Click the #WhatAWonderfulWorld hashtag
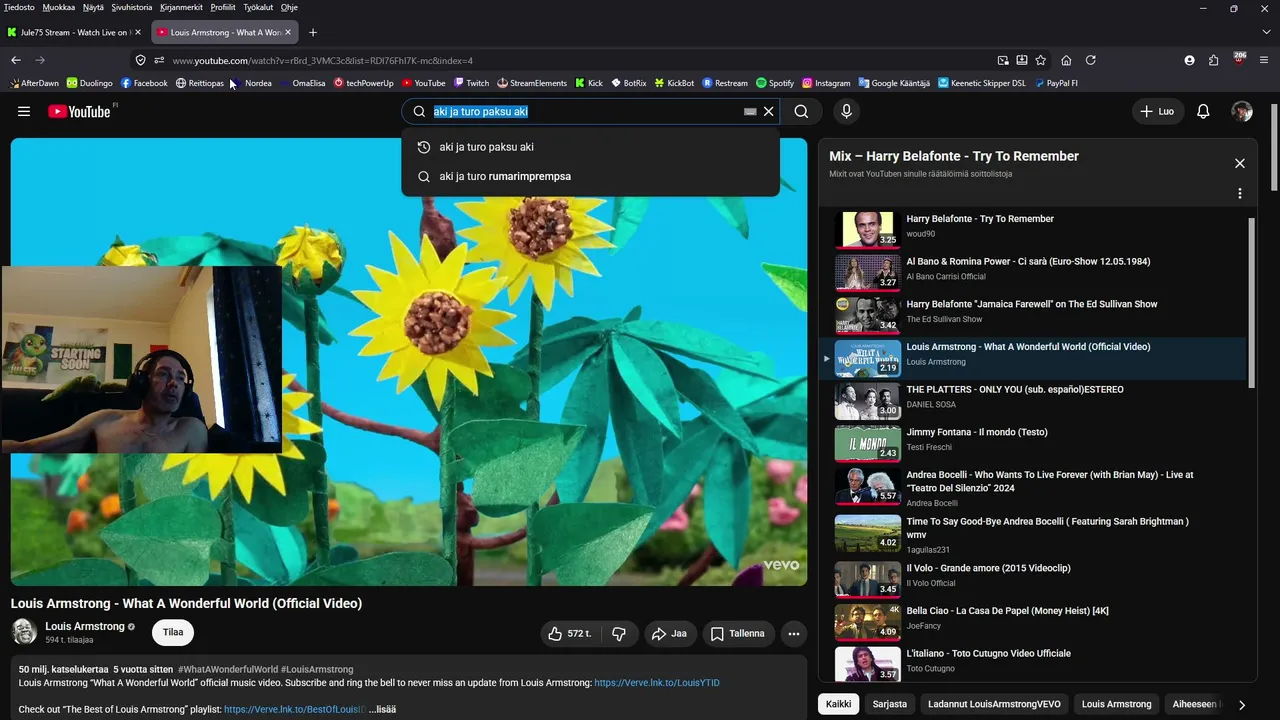 [x=228, y=669]
